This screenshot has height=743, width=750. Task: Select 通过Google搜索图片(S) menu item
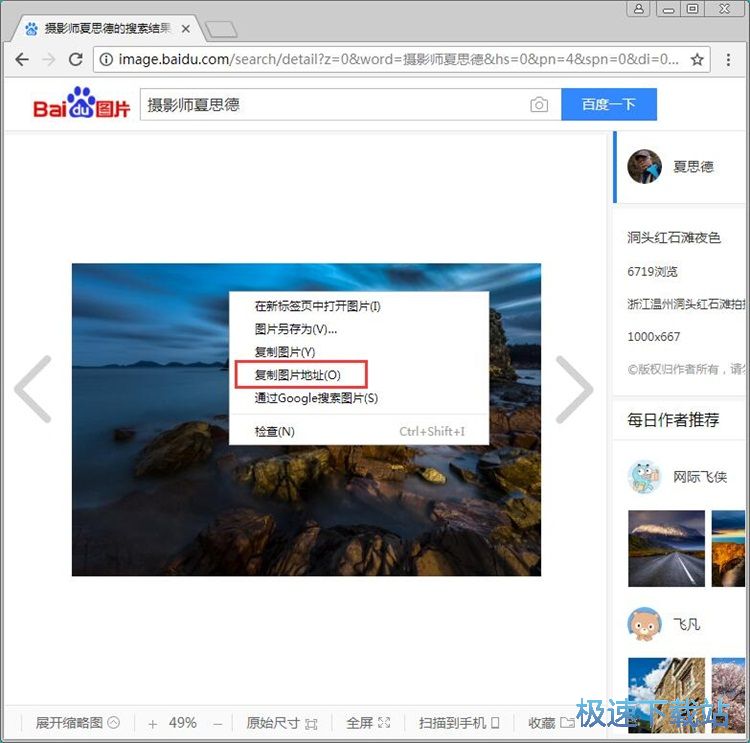click(x=359, y=398)
